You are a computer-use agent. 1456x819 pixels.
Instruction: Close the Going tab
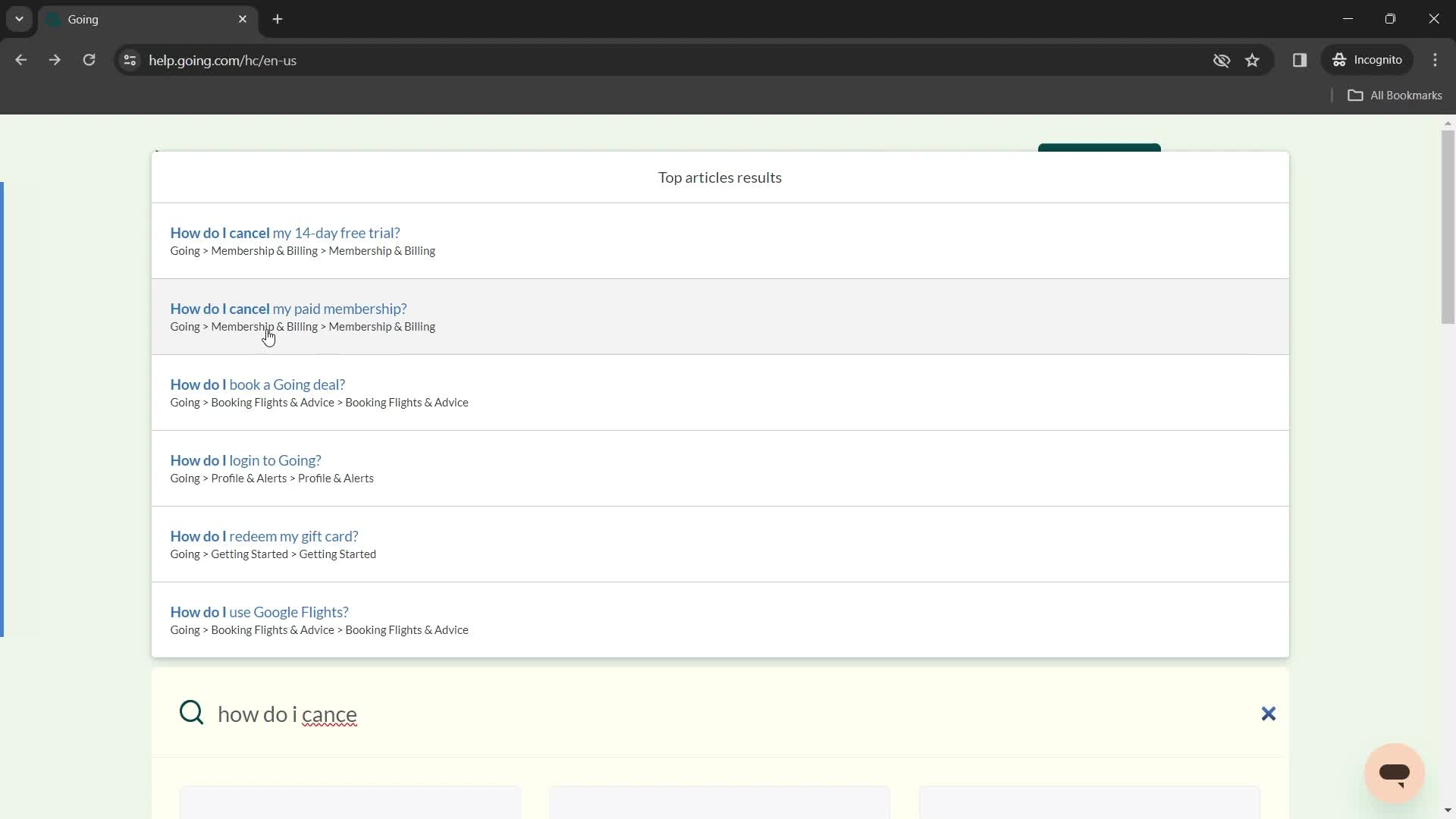[x=243, y=19]
